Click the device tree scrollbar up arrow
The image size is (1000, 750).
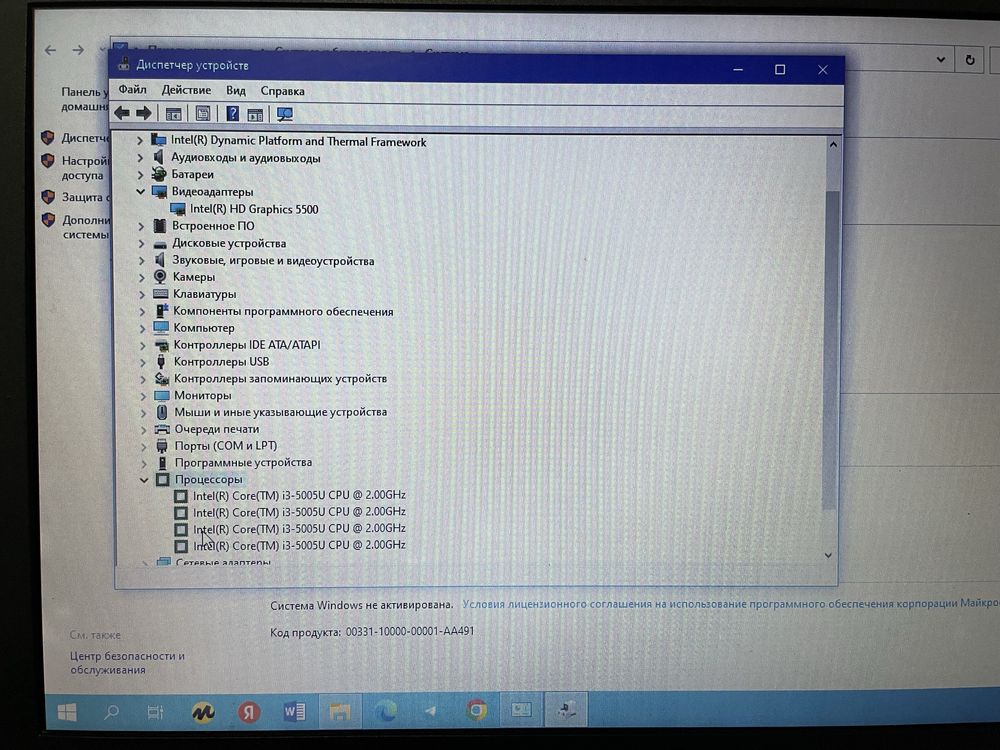click(x=833, y=145)
